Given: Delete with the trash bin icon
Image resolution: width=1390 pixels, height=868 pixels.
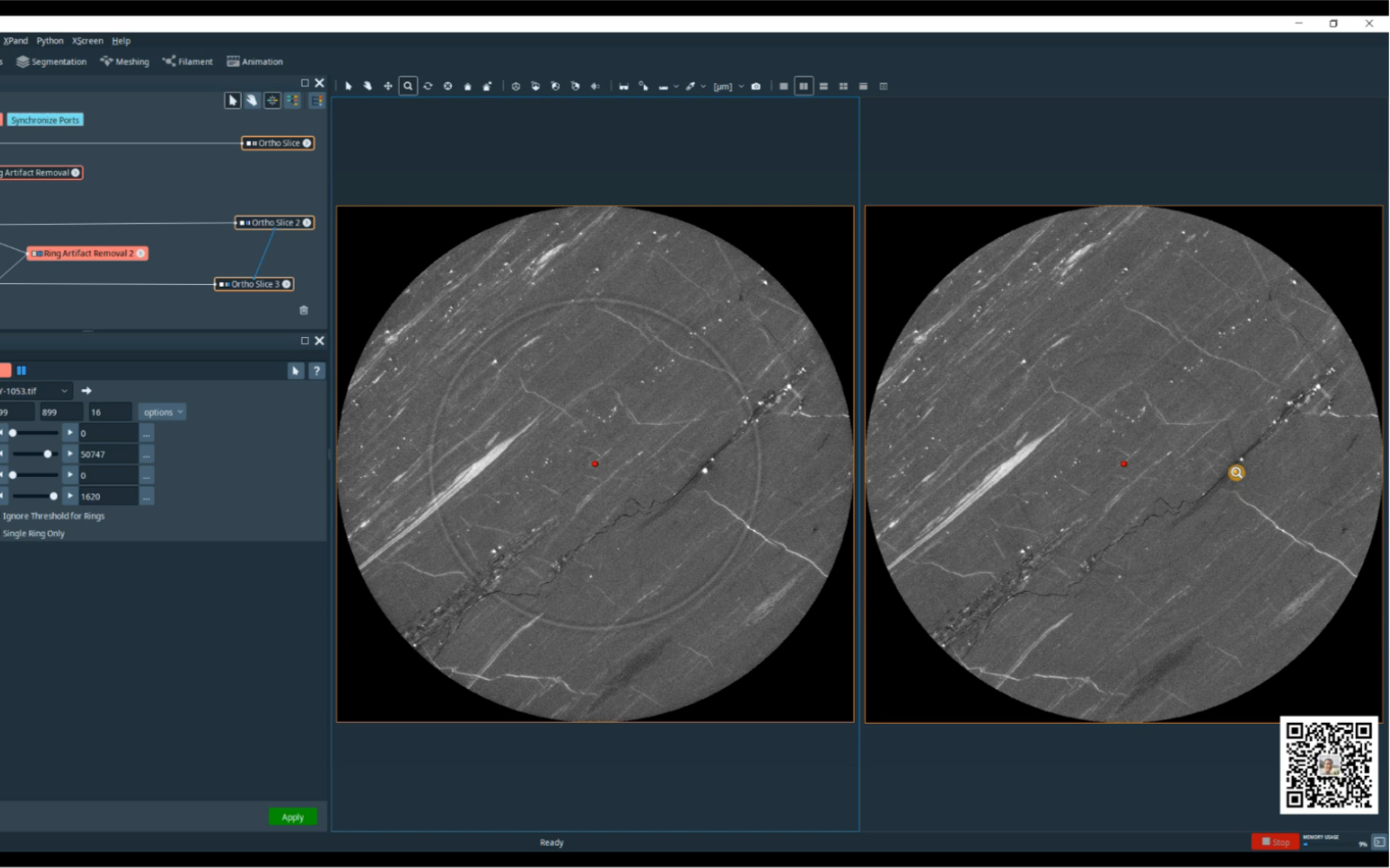Looking at the screenshot, I should (x=303, y=310).
